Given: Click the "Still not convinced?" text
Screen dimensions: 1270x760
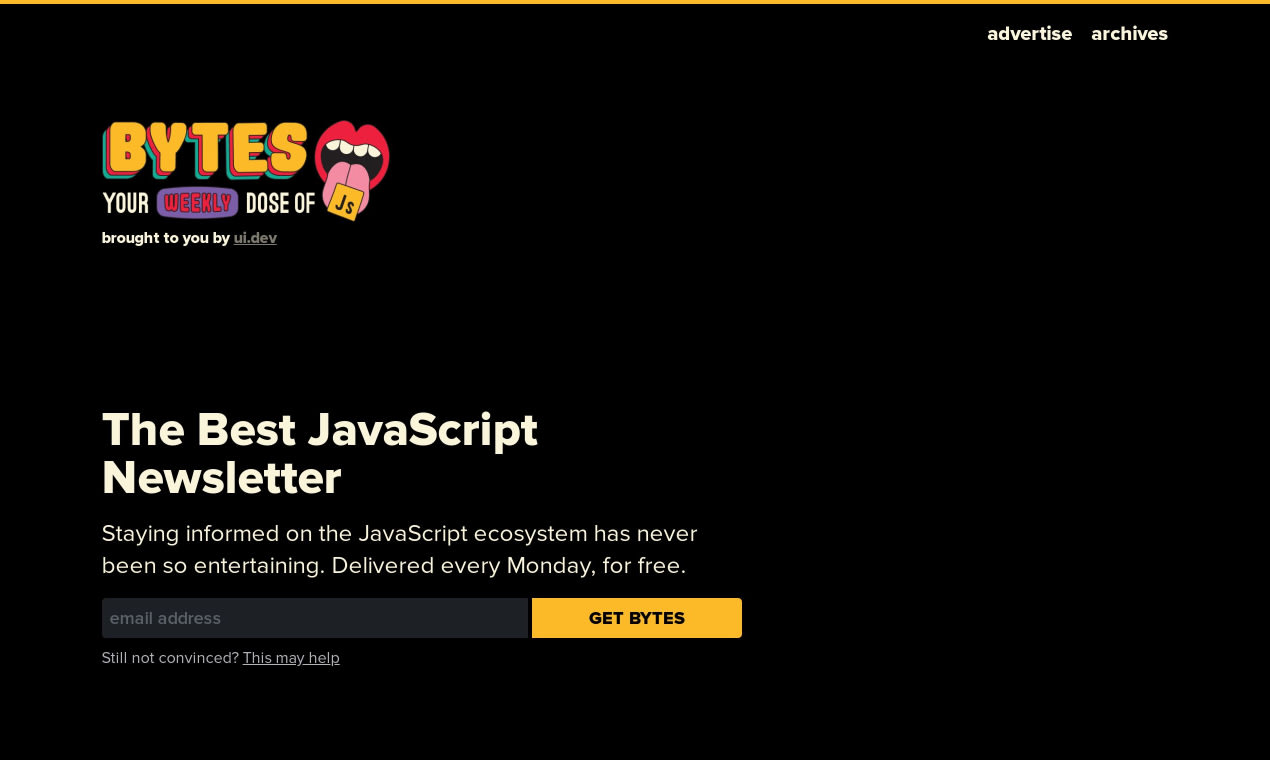Looking at the screenshot, I should tap(170, 658).
